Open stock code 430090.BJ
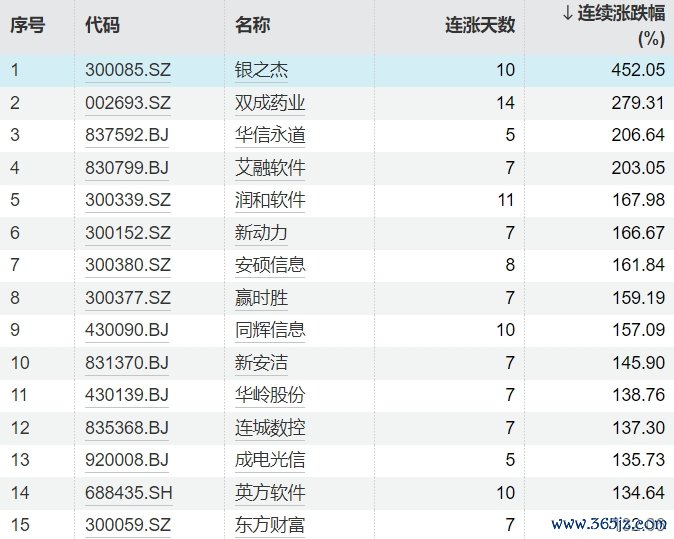Viewport: 674px width, 539px height. (x=127, y=330)
